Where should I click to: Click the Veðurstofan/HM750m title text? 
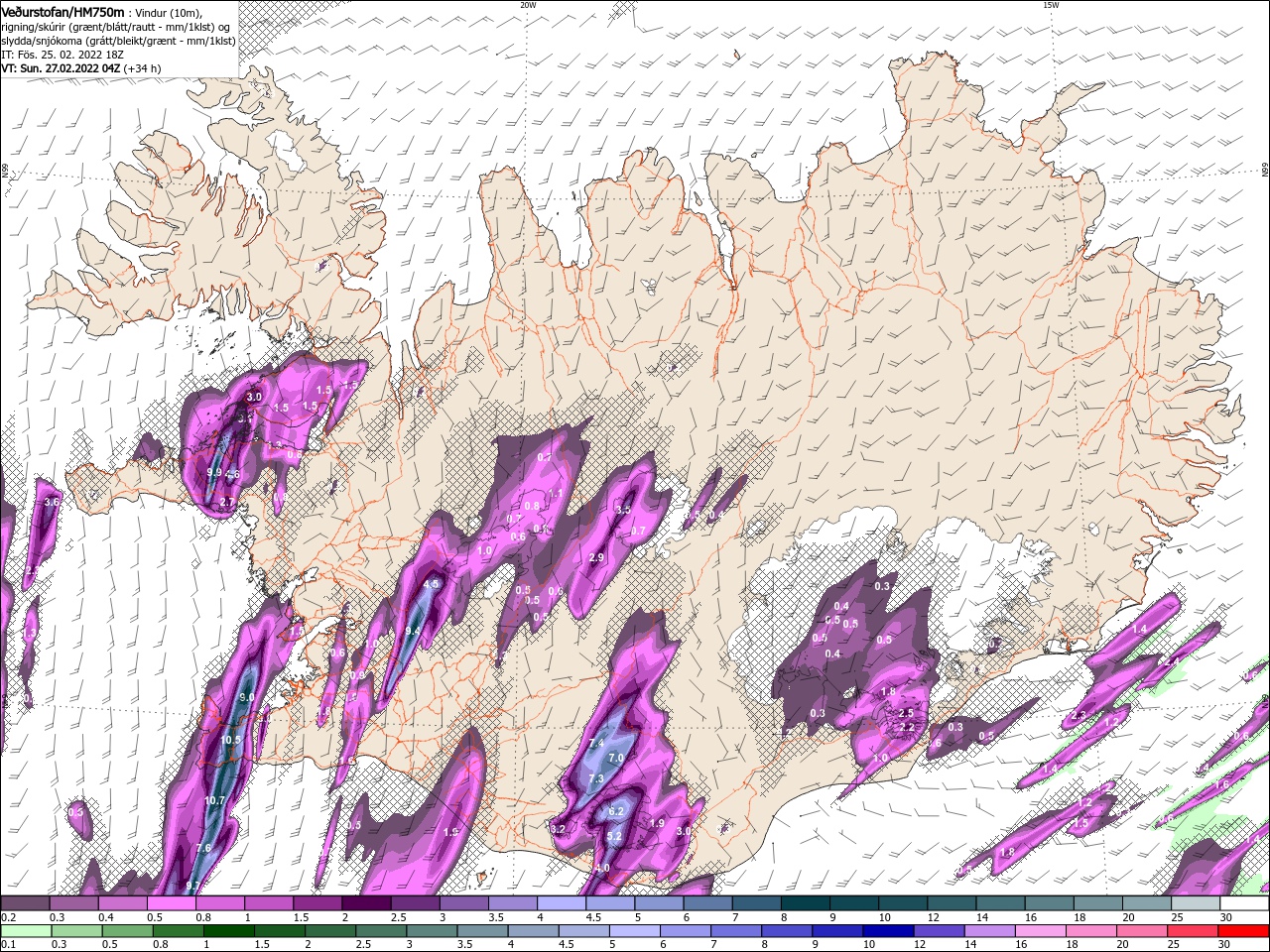[63, 11]
